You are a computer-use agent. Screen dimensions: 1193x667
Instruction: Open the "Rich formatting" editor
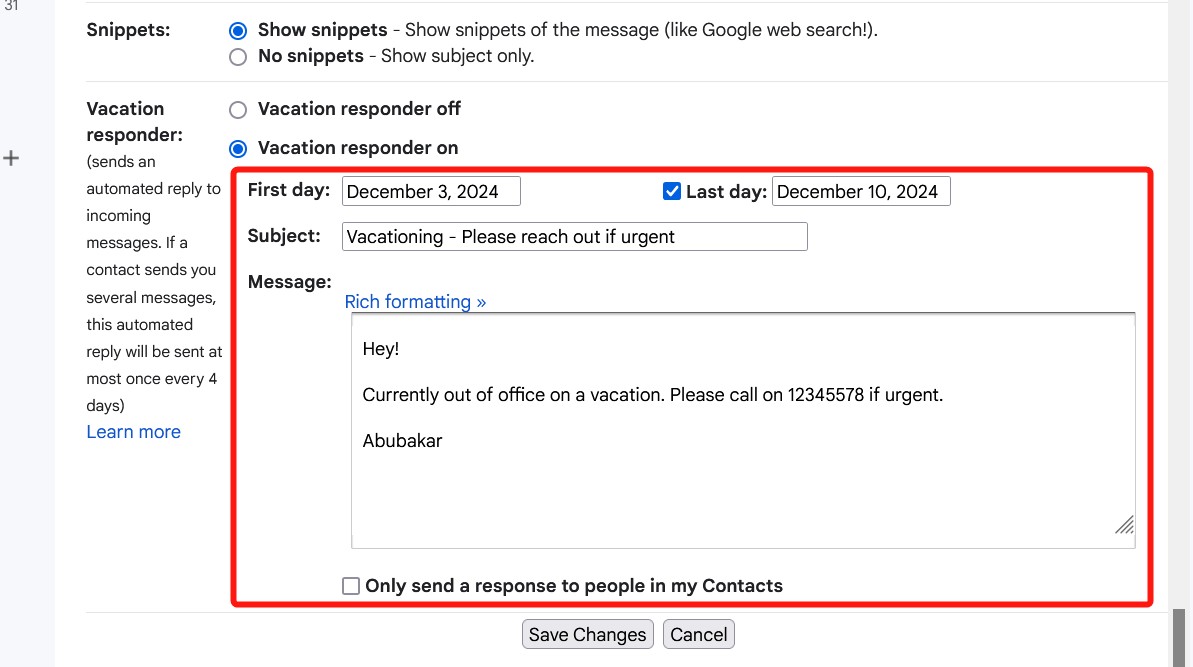coord(415,301)
